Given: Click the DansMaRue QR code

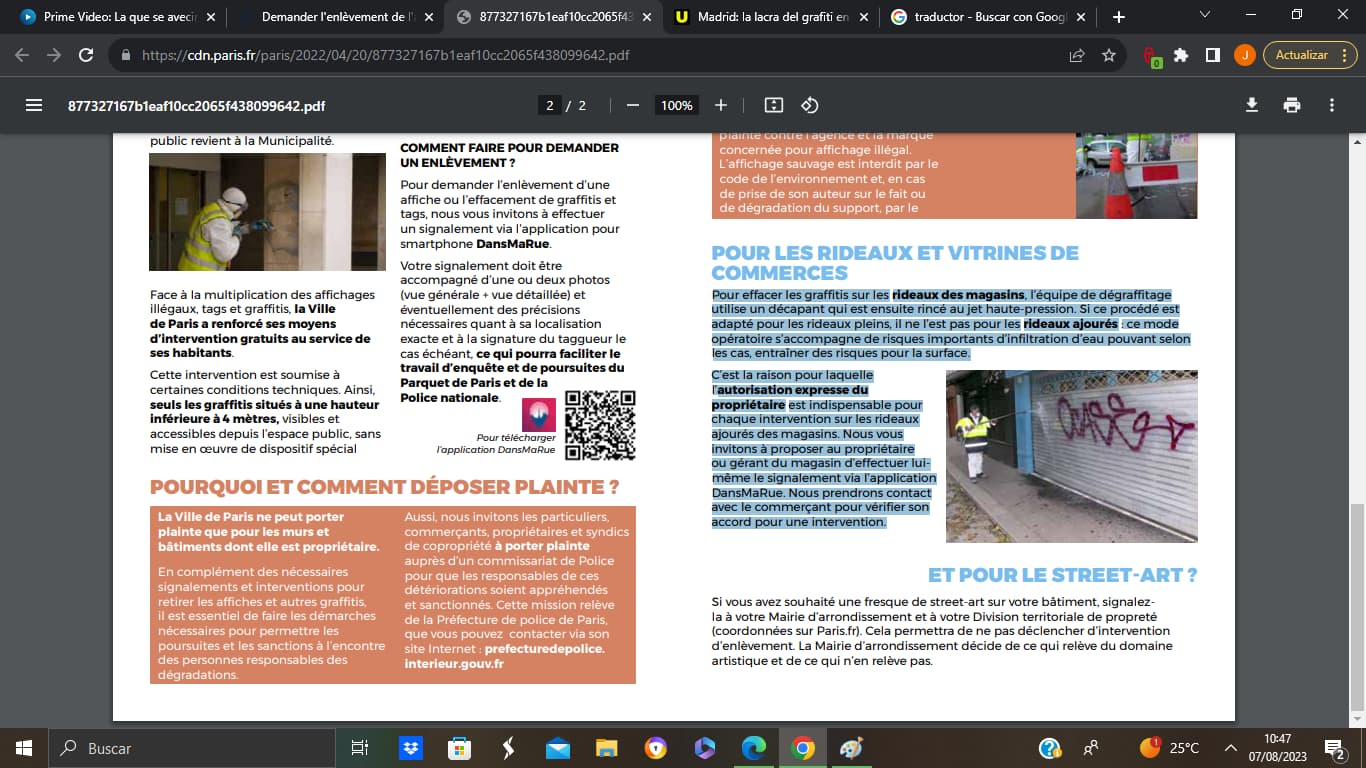Looking at the screenshot, I should tap(600, 425).
